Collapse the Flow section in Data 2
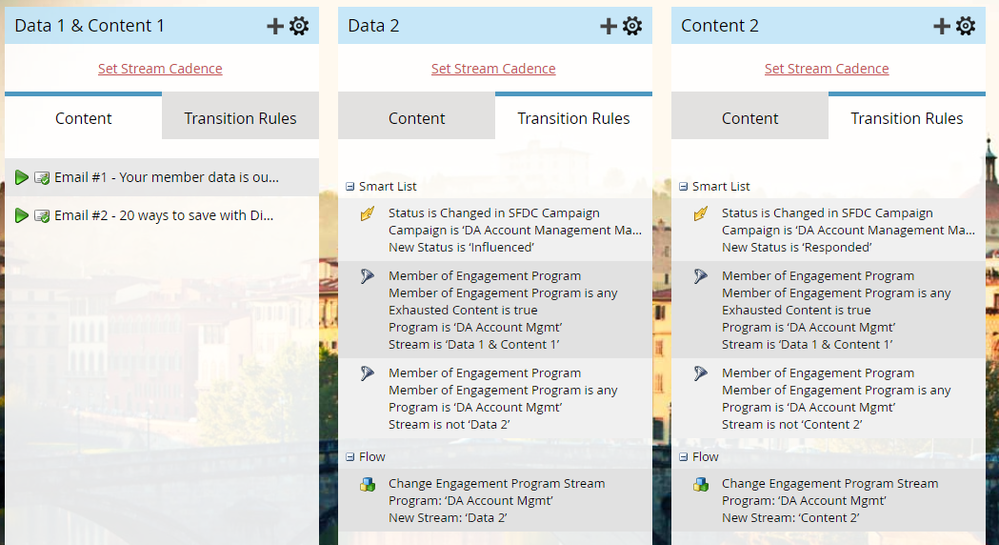Screen dimensions: 999x545 [x=350, y=457]
